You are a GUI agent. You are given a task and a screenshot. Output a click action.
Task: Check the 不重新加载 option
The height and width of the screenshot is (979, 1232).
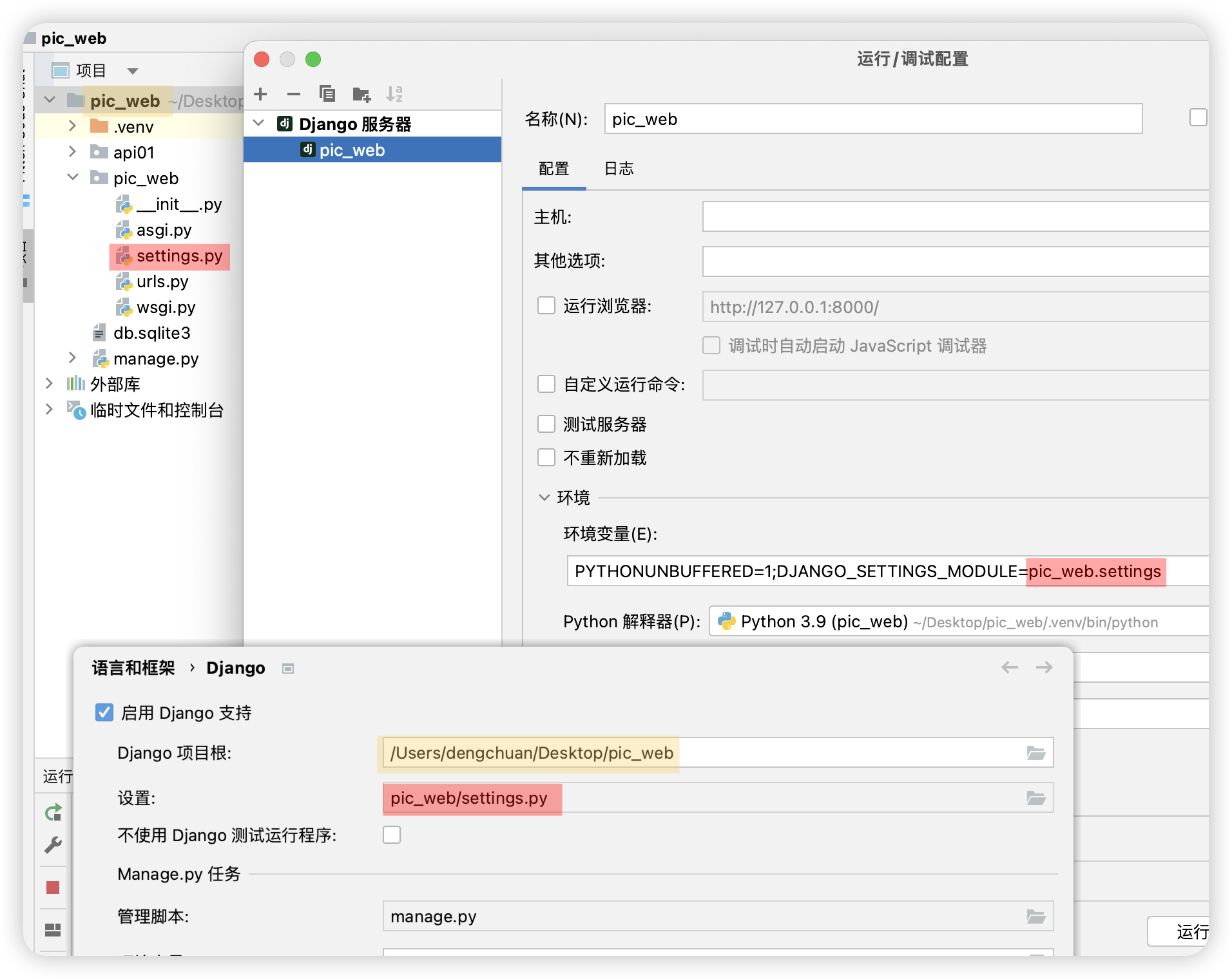pos(546,458)
